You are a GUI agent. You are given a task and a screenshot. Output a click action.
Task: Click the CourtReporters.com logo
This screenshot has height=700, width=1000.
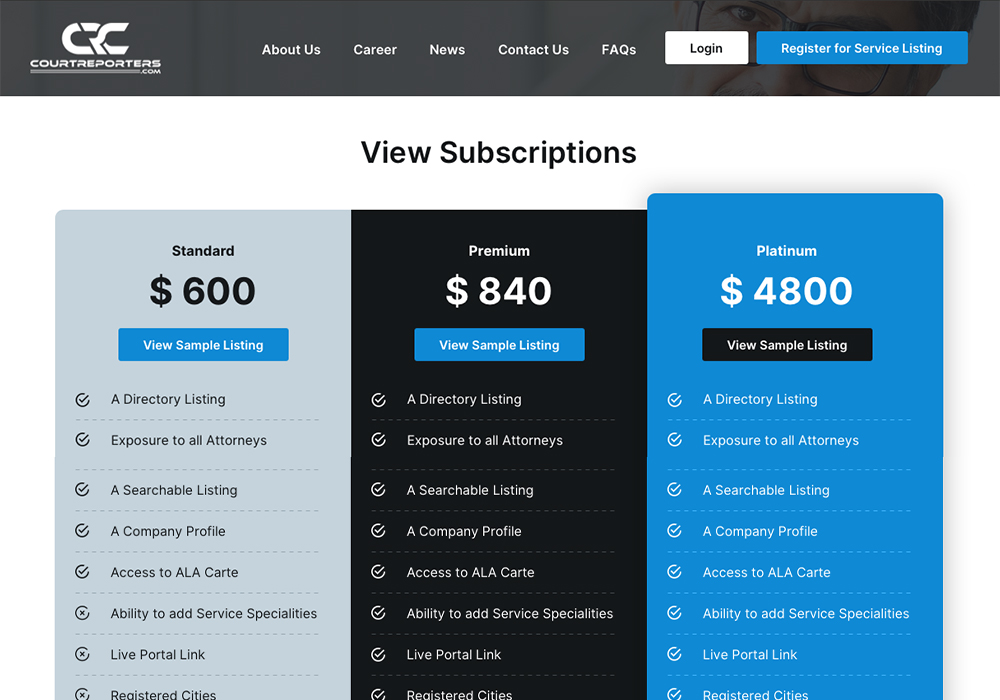pyautogui.click(x=95, y=48)
